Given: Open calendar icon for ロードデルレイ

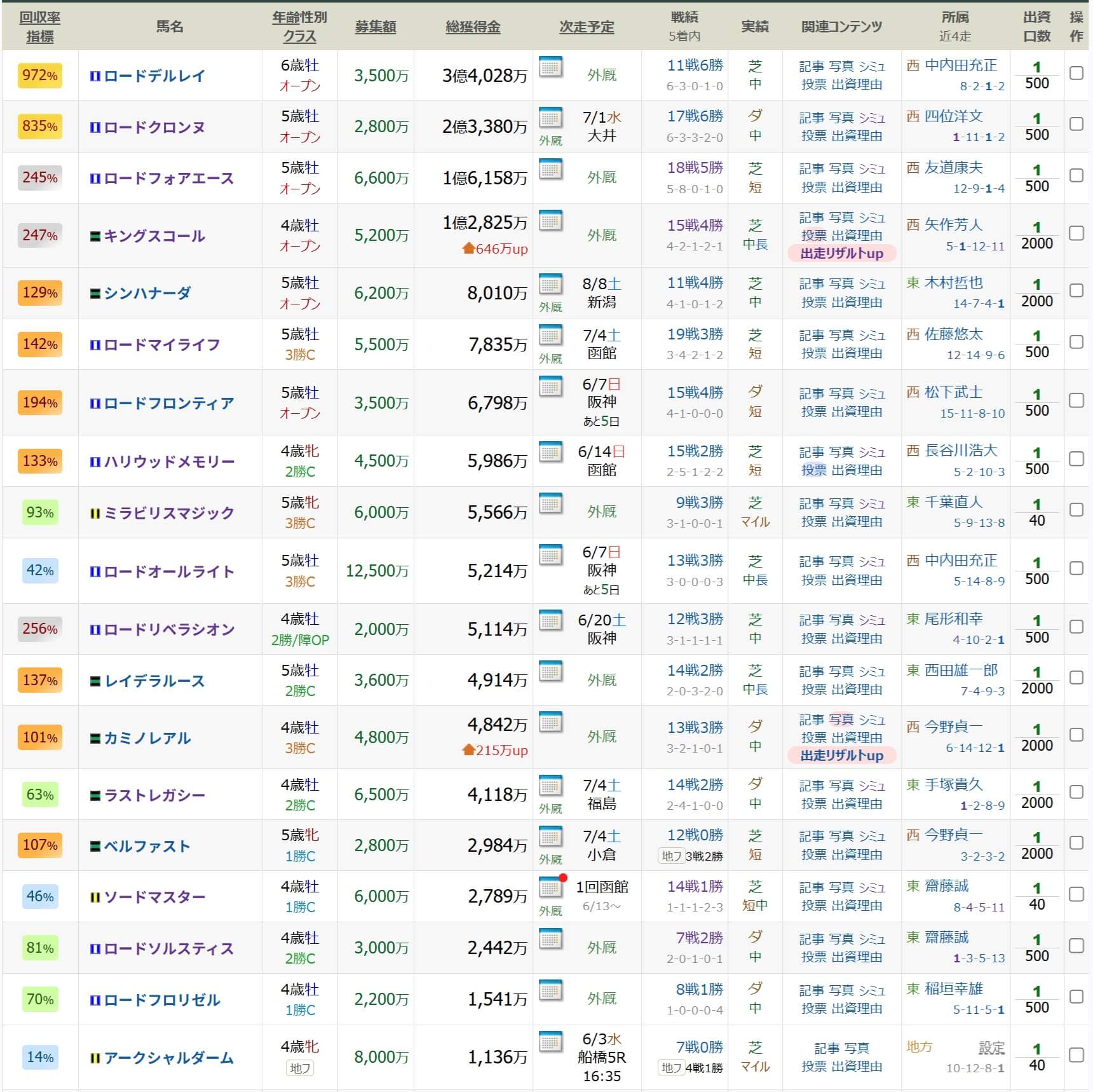Looking at the screenshot, I should pyautogui.click(x=550, y=67).
